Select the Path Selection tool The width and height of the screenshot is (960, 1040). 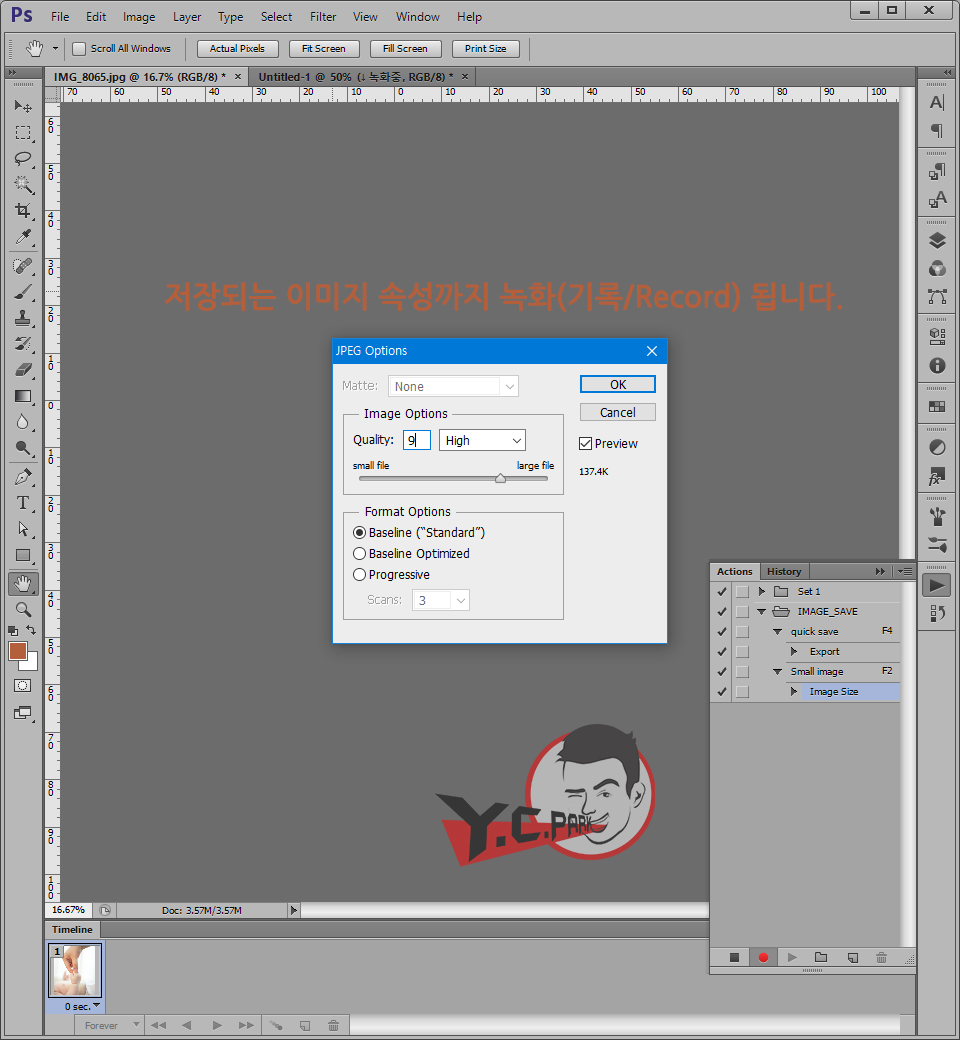[23, 529]
